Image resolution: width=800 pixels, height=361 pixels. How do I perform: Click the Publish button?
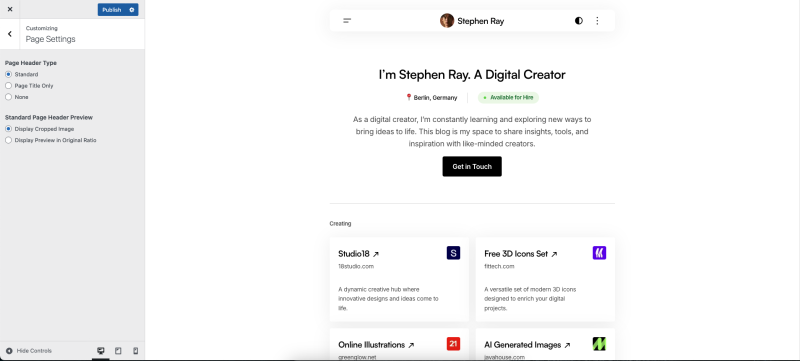coord(112,10)
